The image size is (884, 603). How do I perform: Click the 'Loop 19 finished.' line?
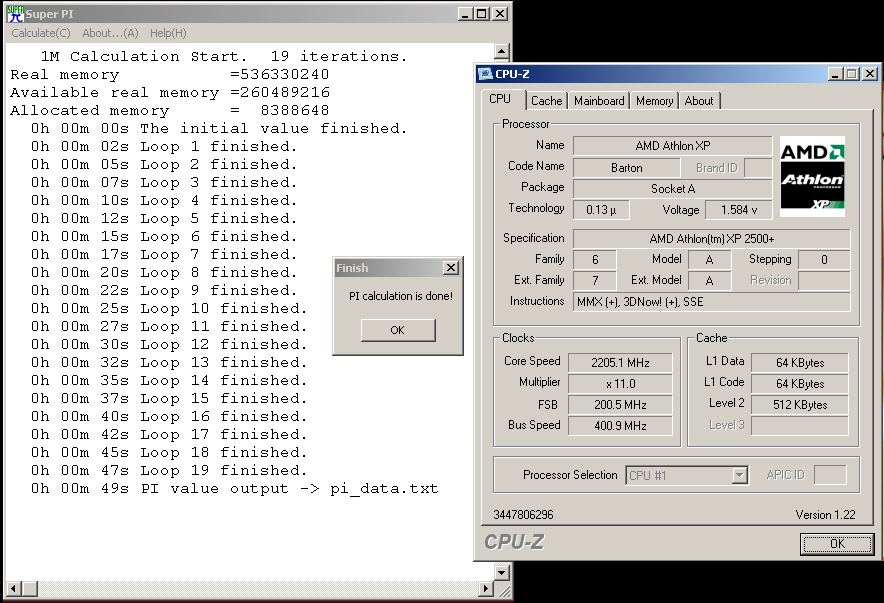(x=169, y=471)
